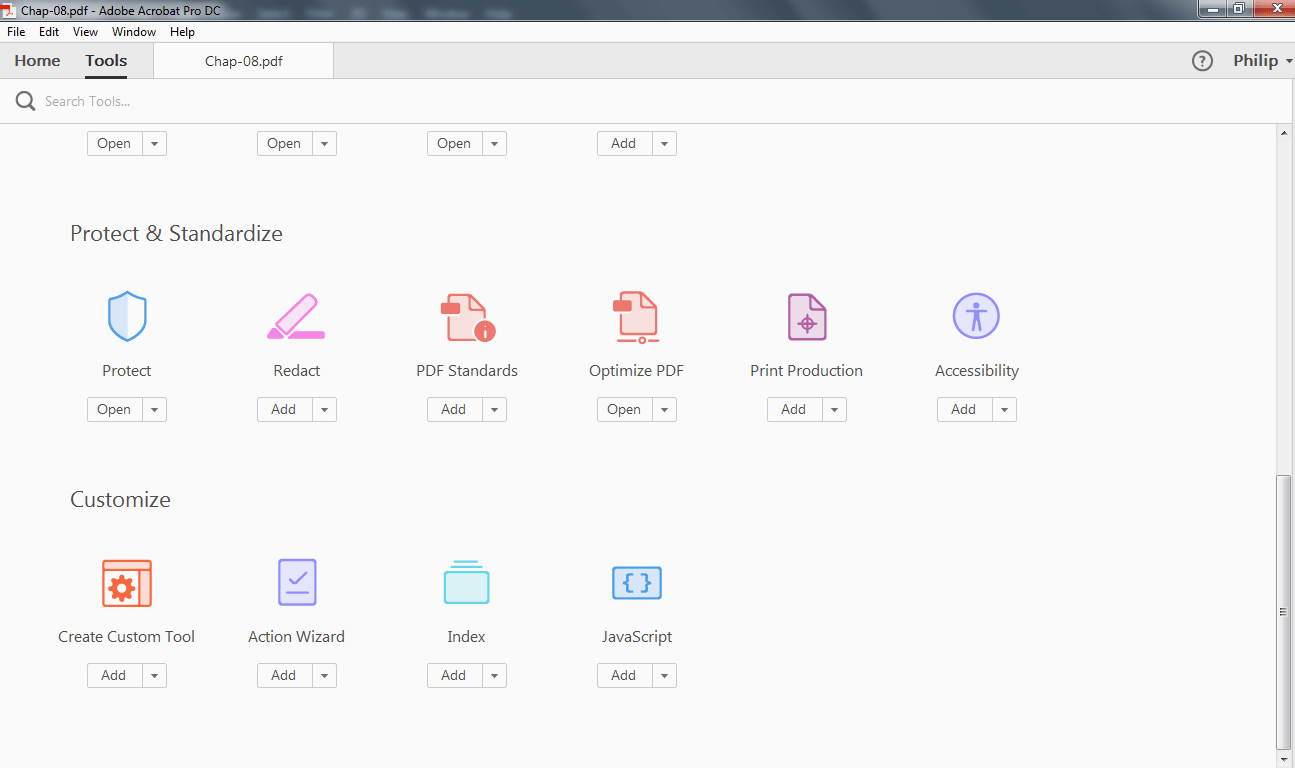The width and height of the screenshot is (1295, 768).
Task: Open the Philip account dropdown
Action: [1262, 61]
